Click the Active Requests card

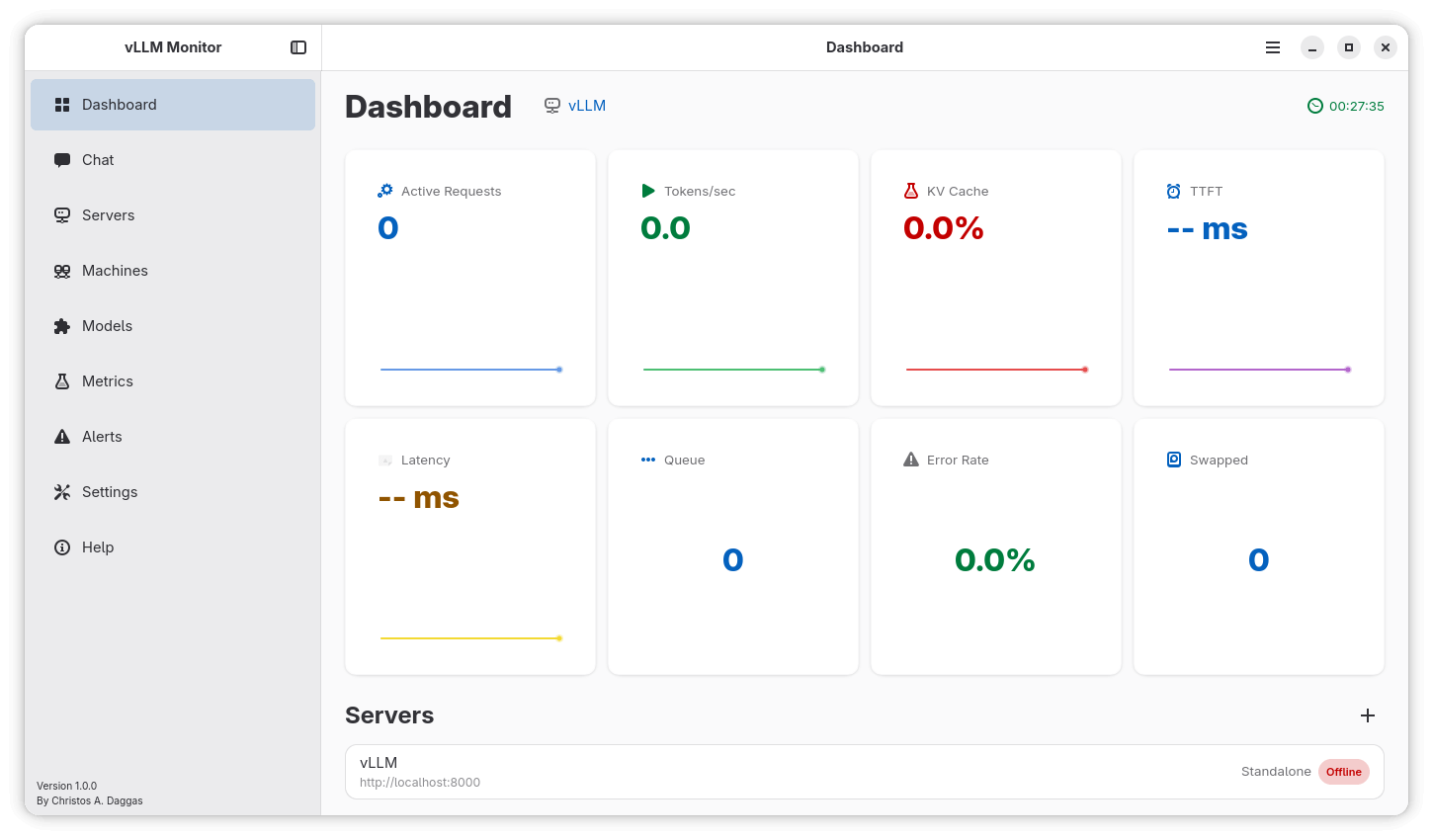point(470,278)
